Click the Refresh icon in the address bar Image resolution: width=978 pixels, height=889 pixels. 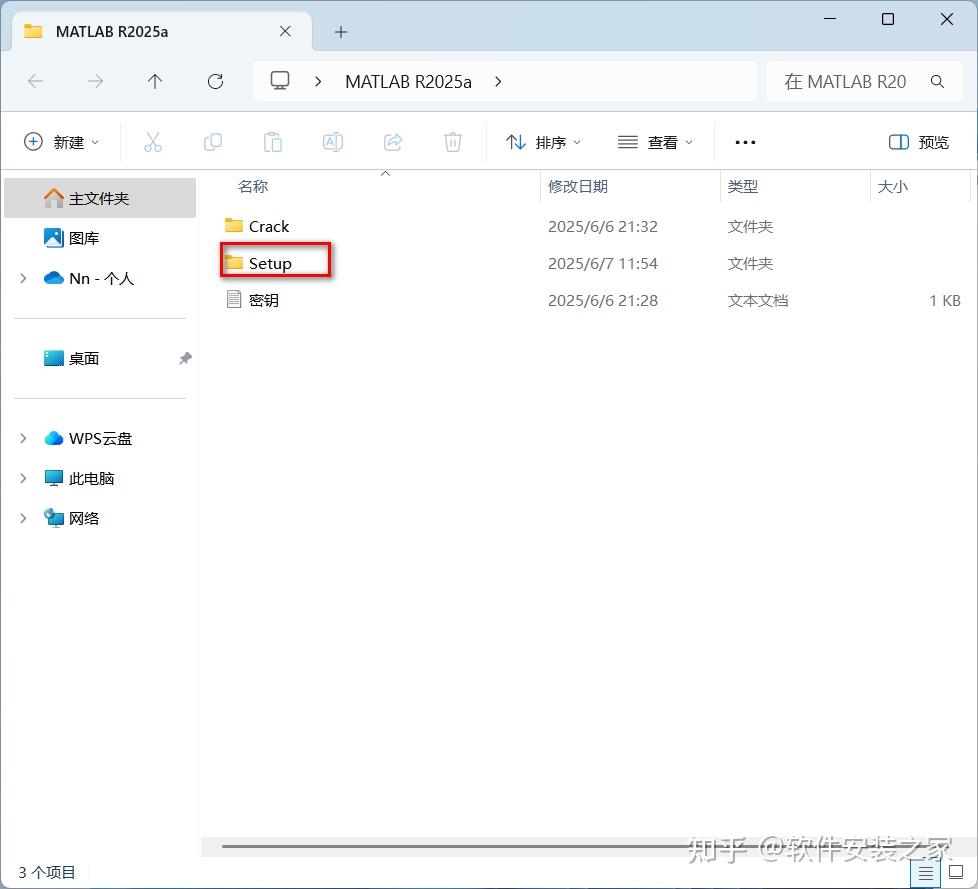tap(215, 82)
